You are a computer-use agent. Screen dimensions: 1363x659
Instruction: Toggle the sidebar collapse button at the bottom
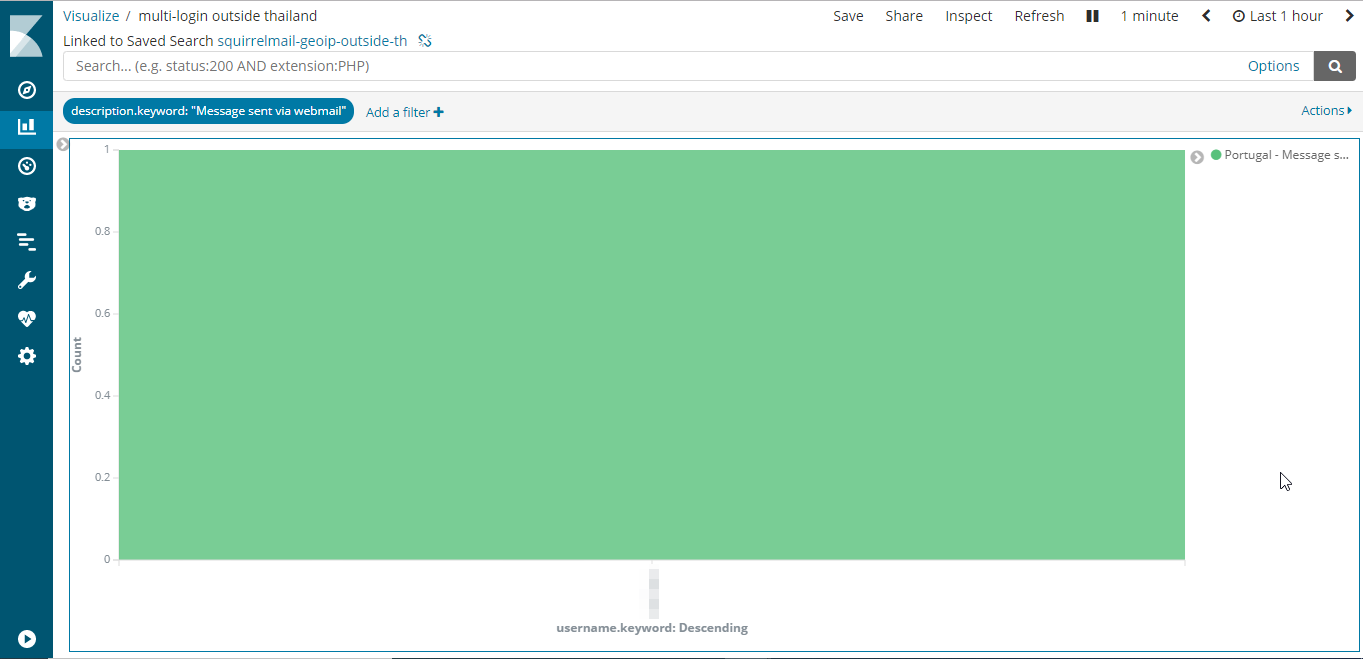(x=27, y=638)
